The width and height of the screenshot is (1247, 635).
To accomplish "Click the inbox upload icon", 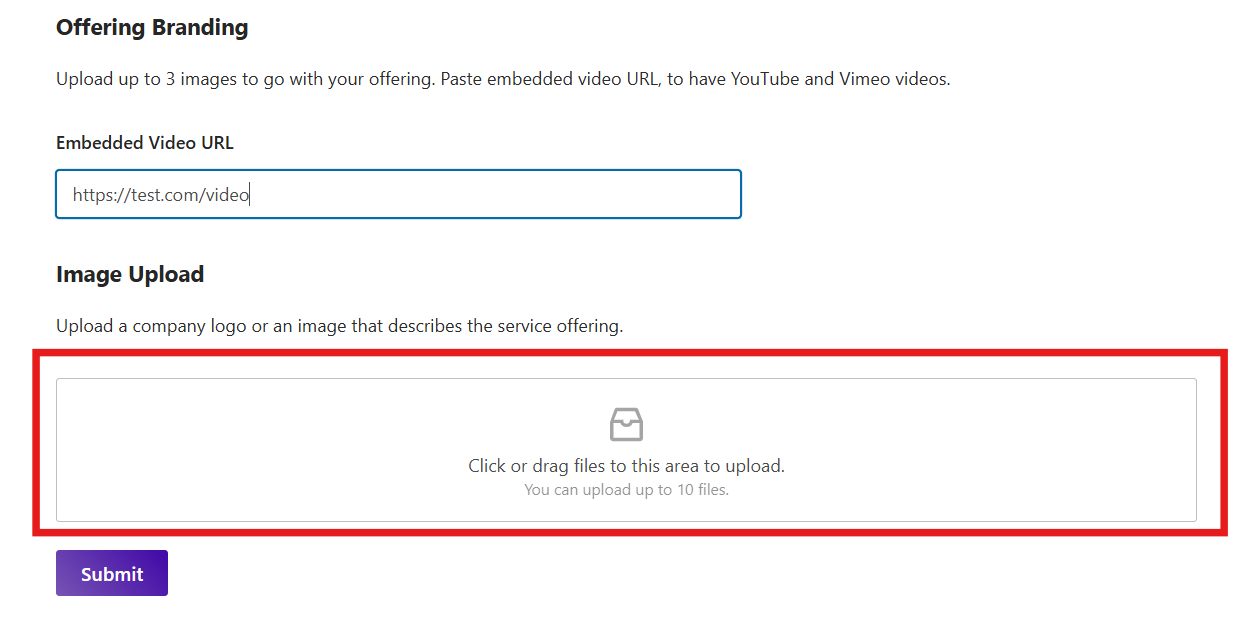I will 626,424.
